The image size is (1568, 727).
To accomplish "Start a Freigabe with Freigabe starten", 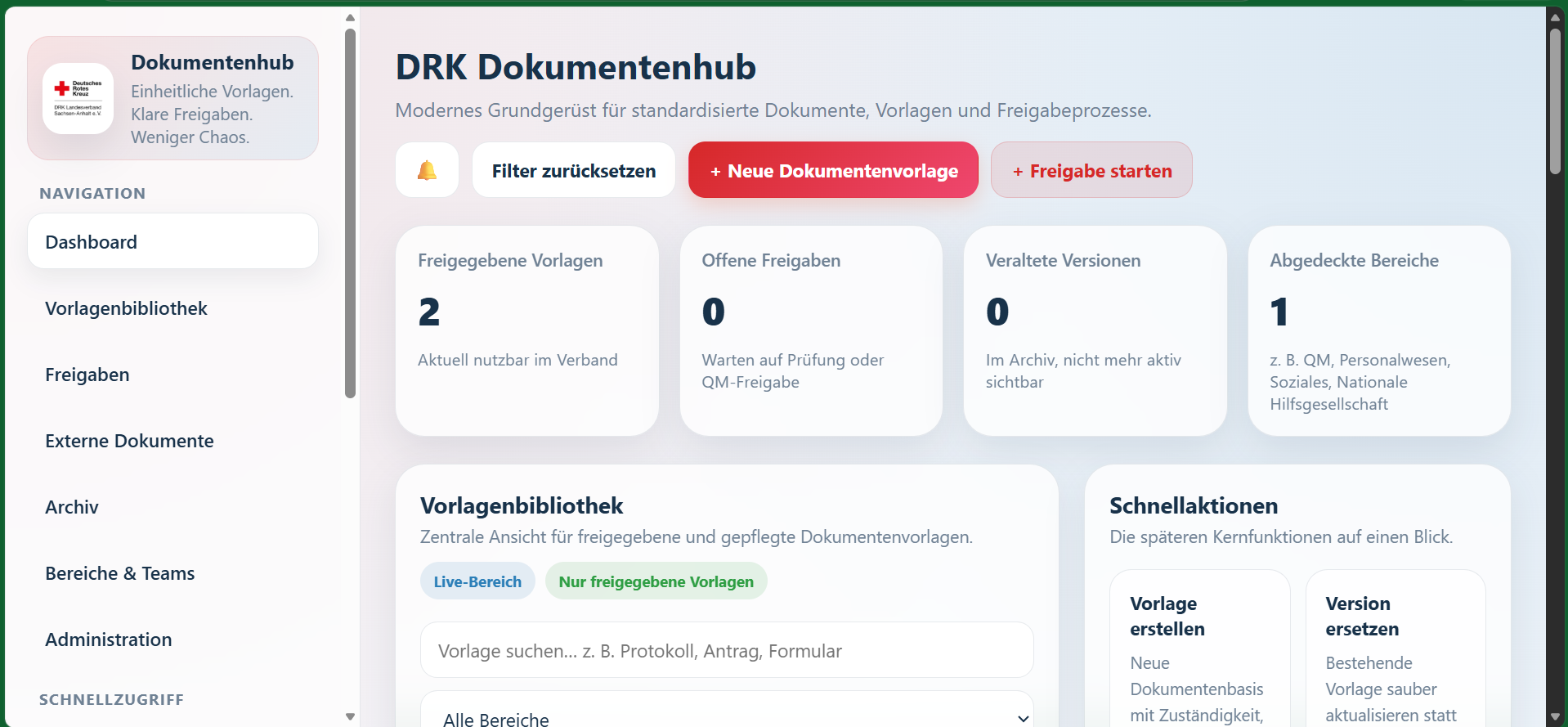I will [x=1091, y=170].
